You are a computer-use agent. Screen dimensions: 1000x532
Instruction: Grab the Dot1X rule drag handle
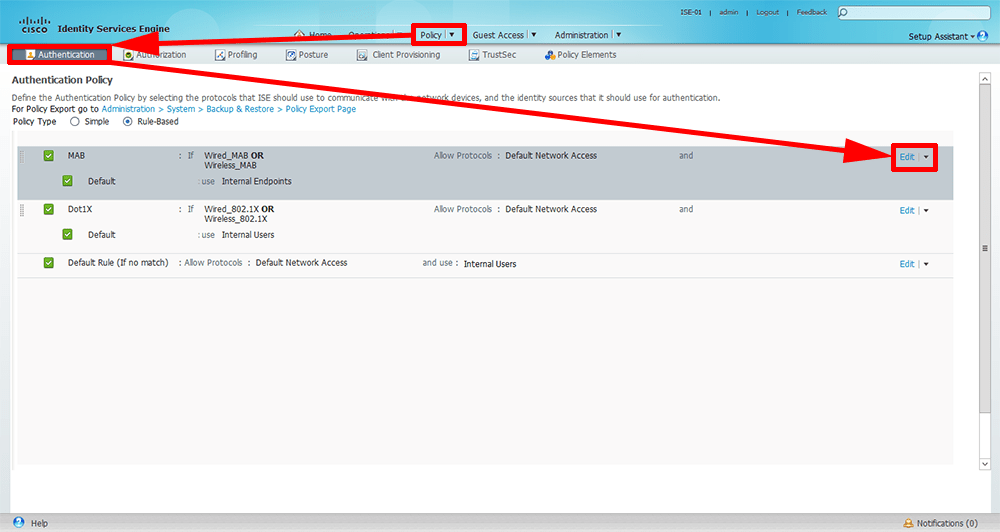click(x=22, y=210)
